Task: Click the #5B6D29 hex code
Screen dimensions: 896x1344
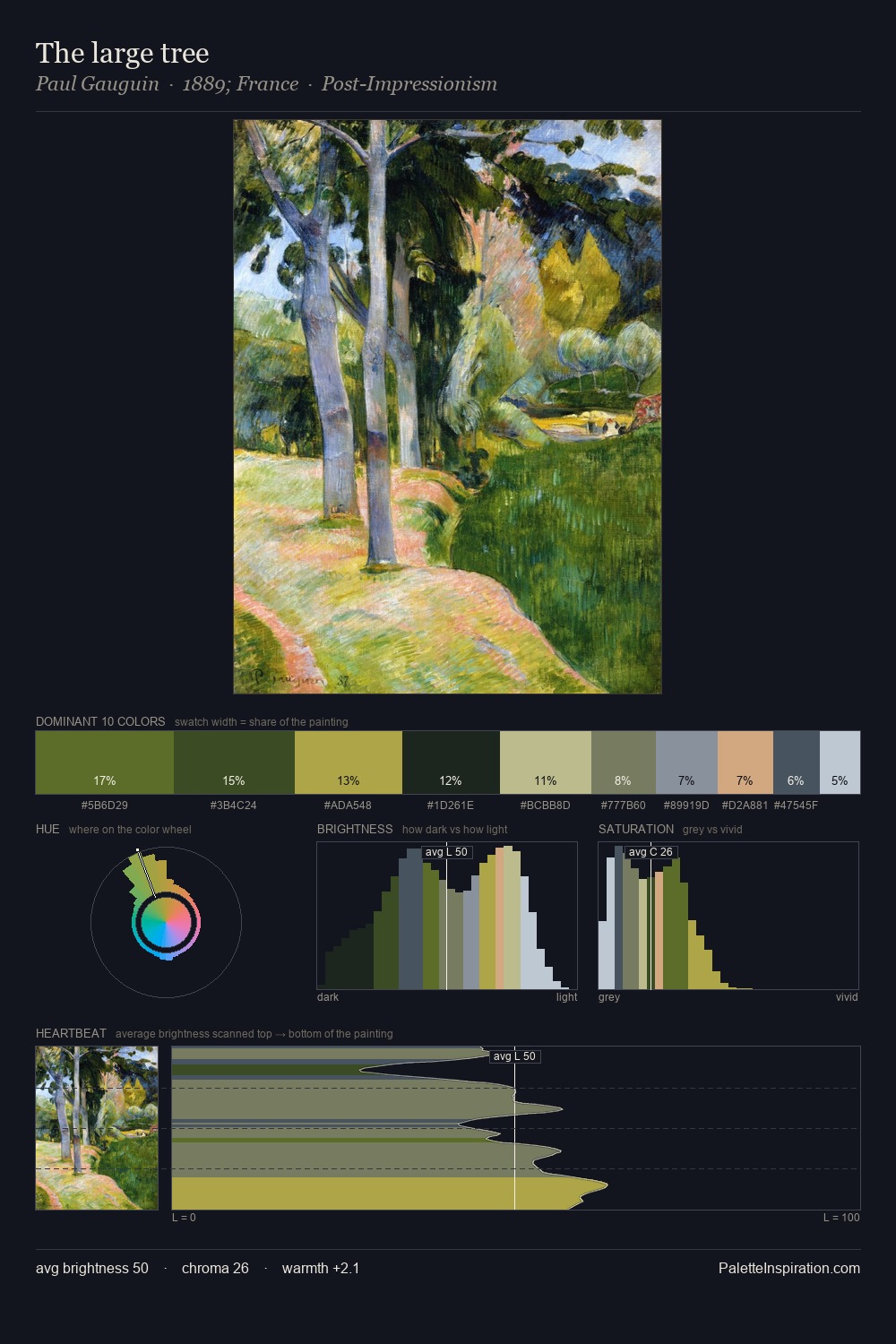Action: pos(105,806)
